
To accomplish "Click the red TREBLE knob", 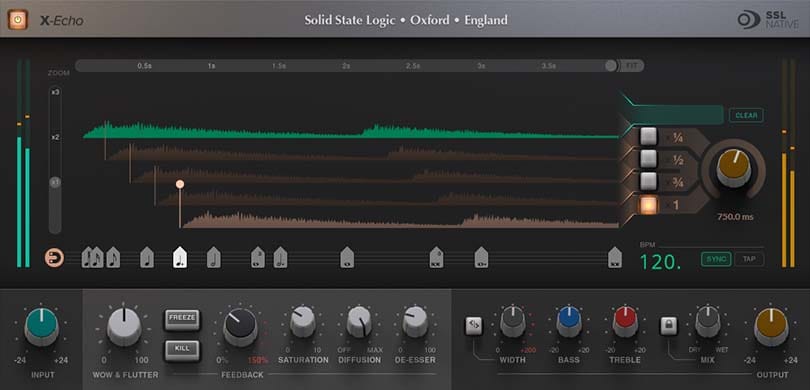I will coord(626,321).
